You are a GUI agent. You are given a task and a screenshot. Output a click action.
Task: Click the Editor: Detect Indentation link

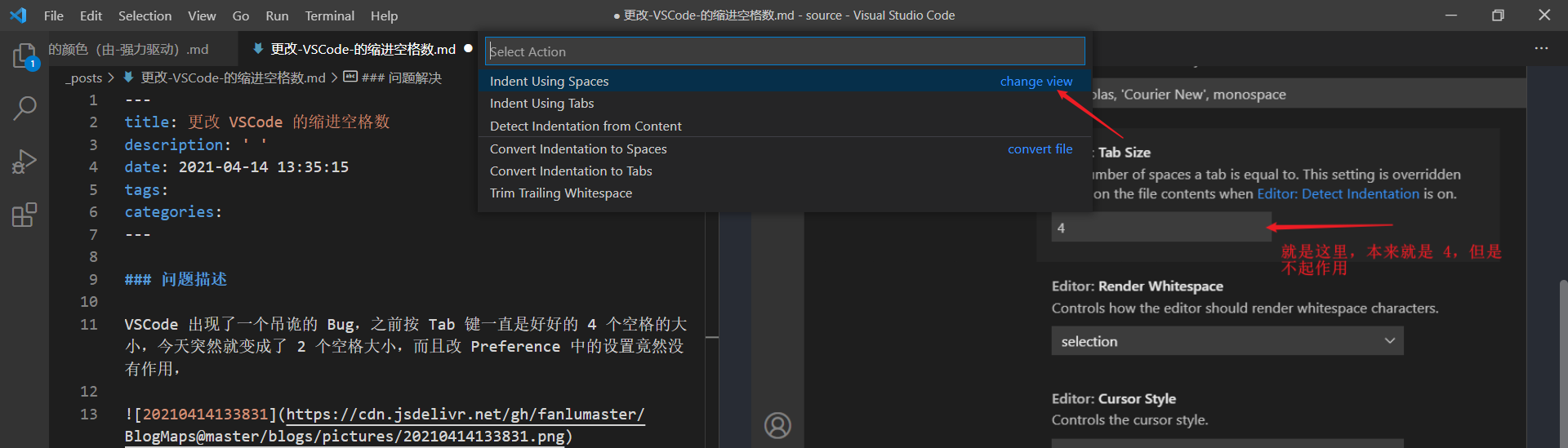(1338, 194)
